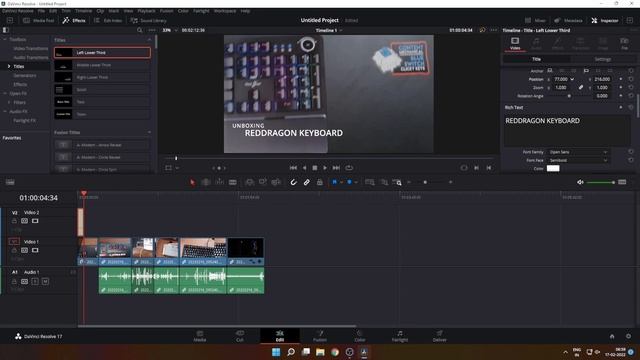The height and width of the screenshot is (360, 640).
Task: Collapse the Open FX tree section
Action: [5, 93]
